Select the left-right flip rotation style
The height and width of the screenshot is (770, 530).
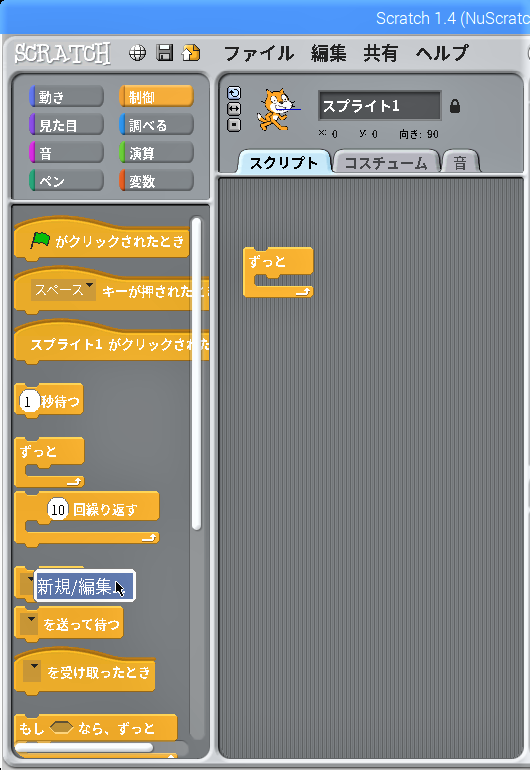(234, 109)
